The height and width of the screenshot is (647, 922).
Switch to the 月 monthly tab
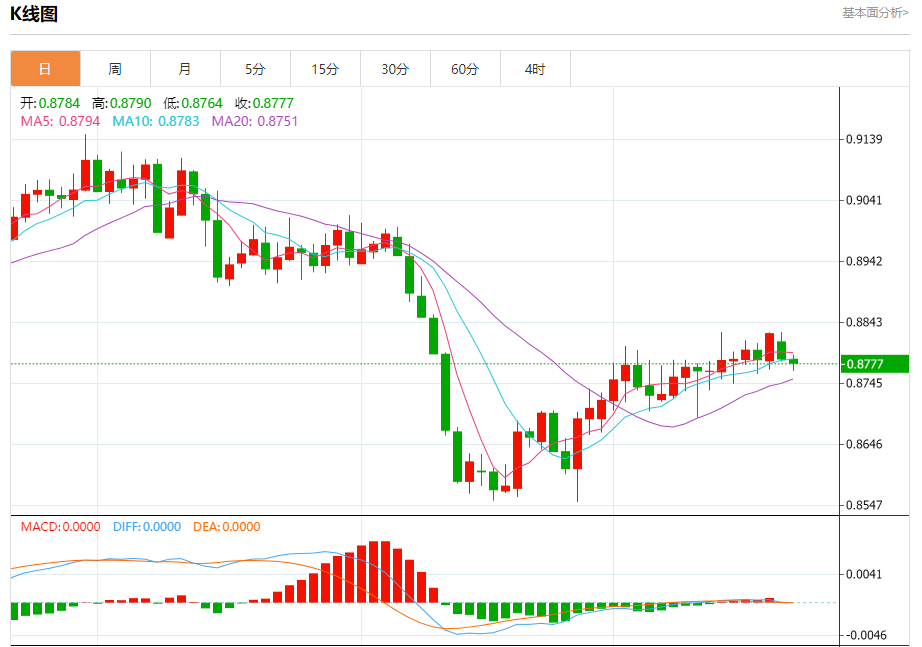pos(185,69)
